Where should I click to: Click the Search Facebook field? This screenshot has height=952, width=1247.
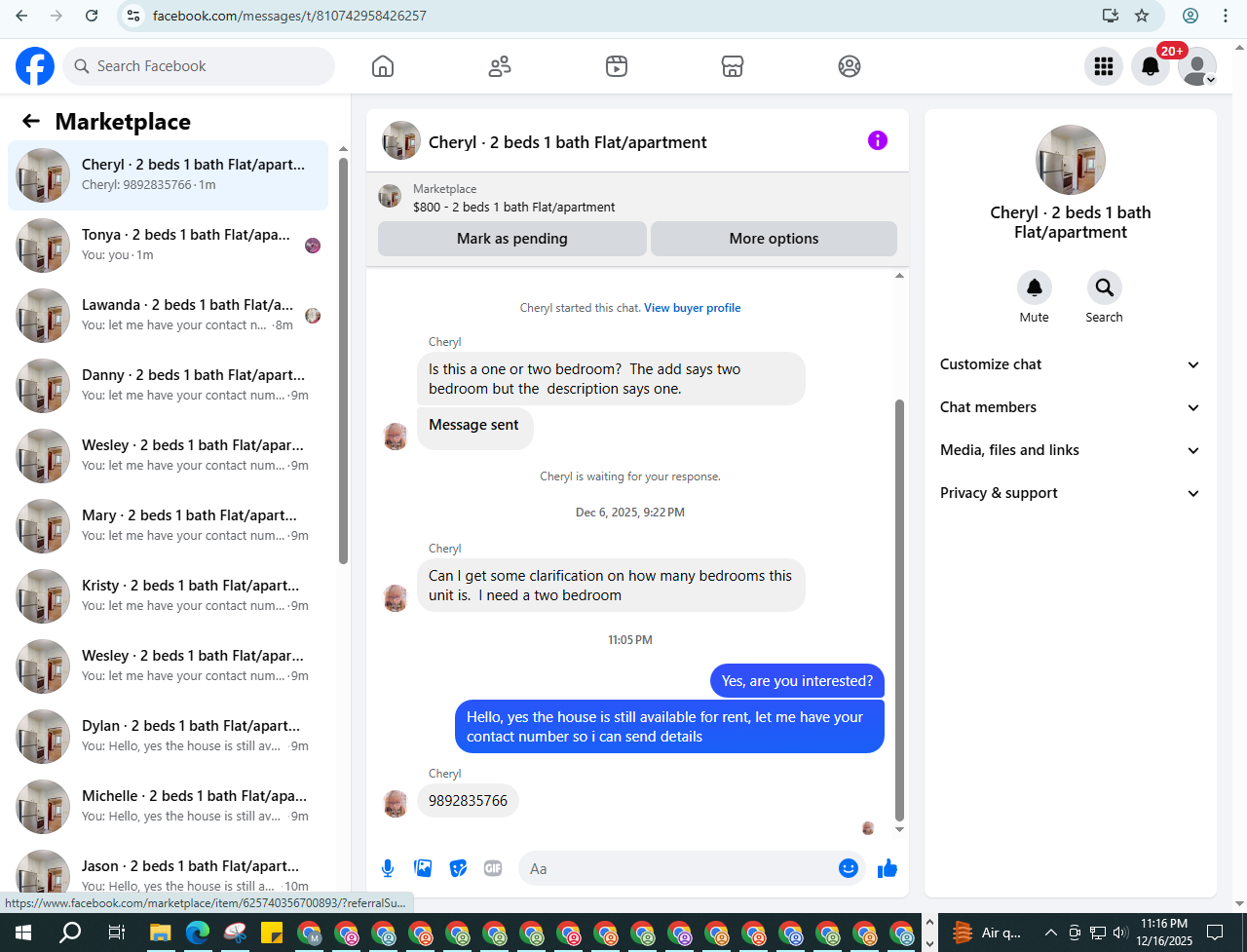(199, 66)
